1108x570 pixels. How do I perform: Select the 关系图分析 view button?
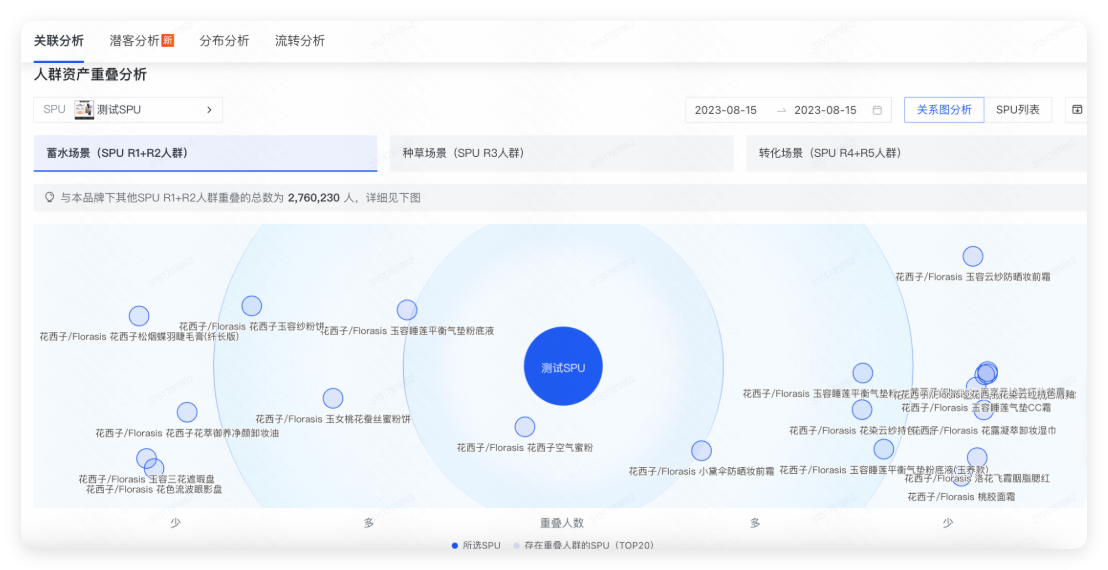pyautogui.click(x=944, y=109)
